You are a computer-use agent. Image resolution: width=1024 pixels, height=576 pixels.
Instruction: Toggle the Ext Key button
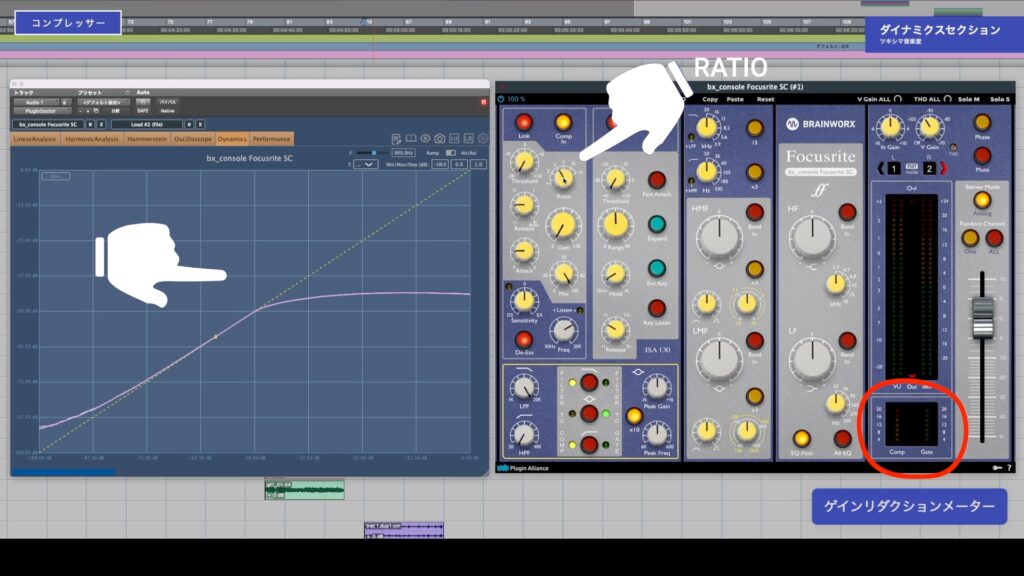coord(656,268)
